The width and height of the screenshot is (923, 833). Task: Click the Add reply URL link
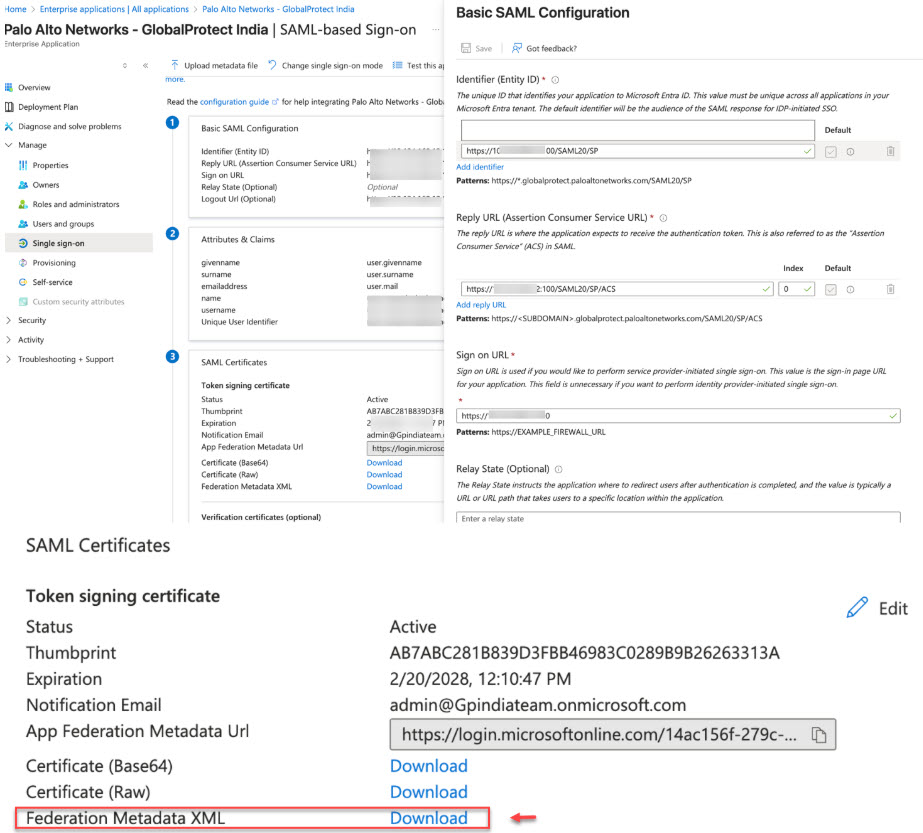pos(481,305)
